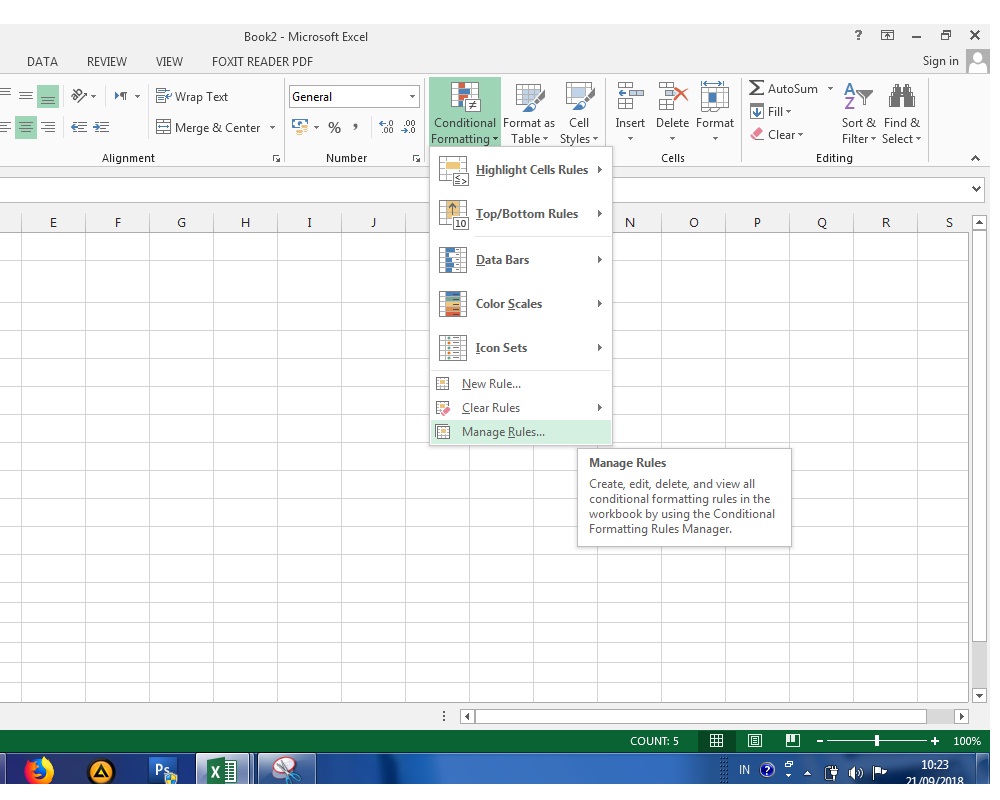Apply the Percent Style format
The image size is (1000, 800).
click(x=334, y=128)
